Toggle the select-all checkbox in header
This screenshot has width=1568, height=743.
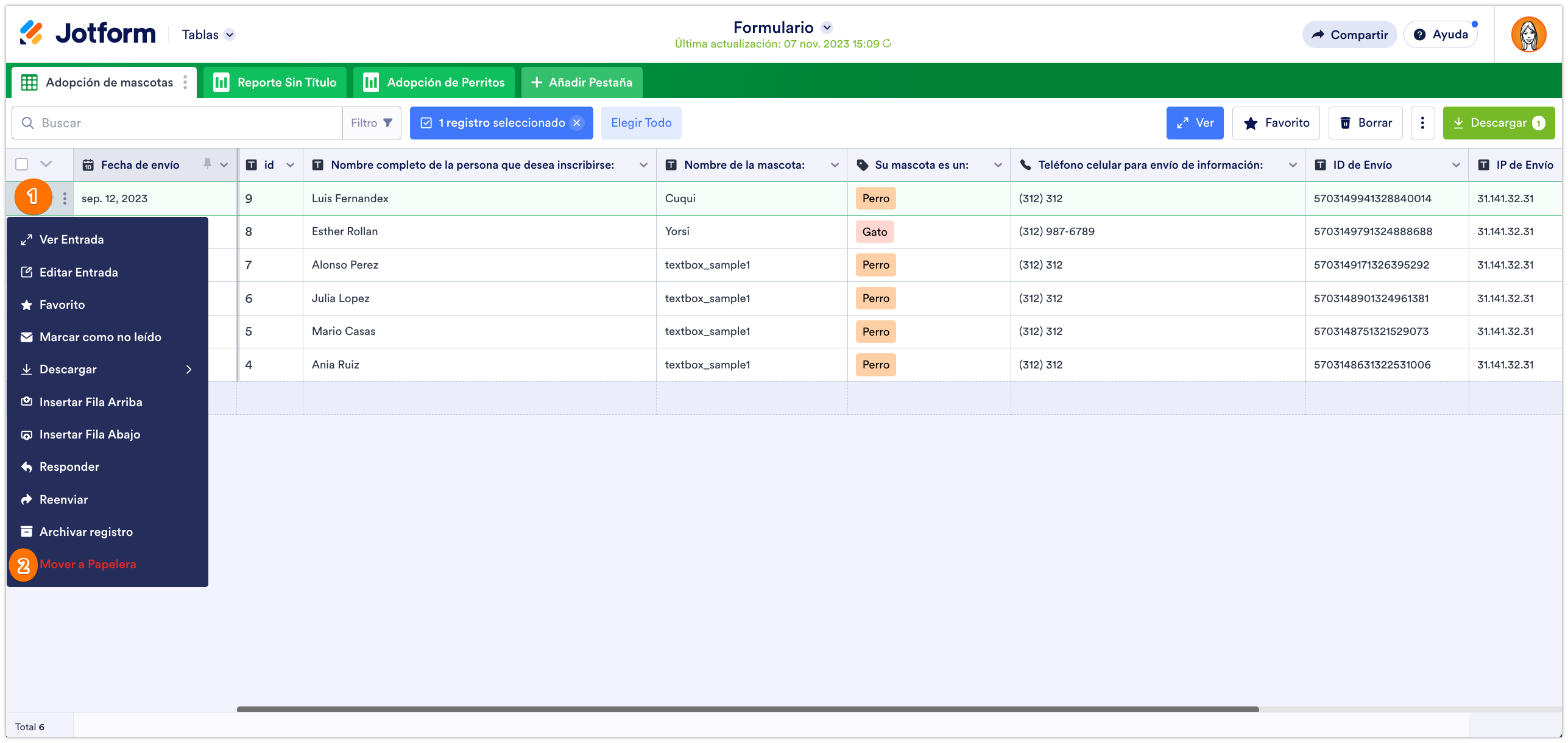coord(22,164)
